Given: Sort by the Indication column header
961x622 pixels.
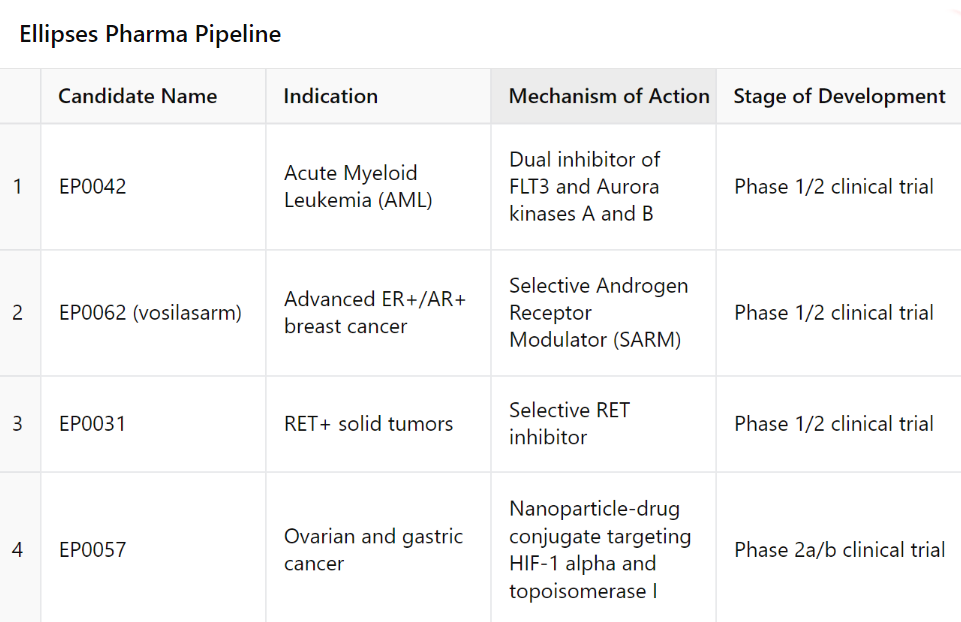Looking at the screenshot, I should tap(331, 96).
